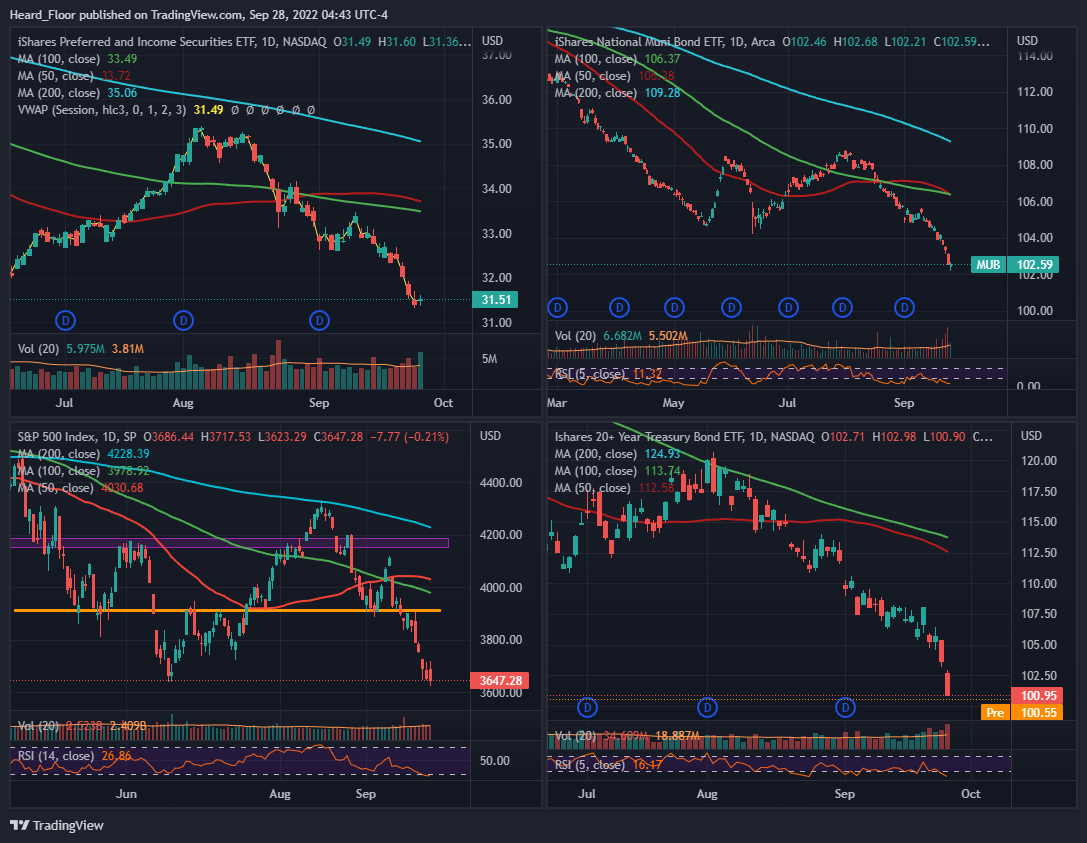
Task: Click the -7.77 (-0.21%) change value
Action: click(x=409, y=437)
